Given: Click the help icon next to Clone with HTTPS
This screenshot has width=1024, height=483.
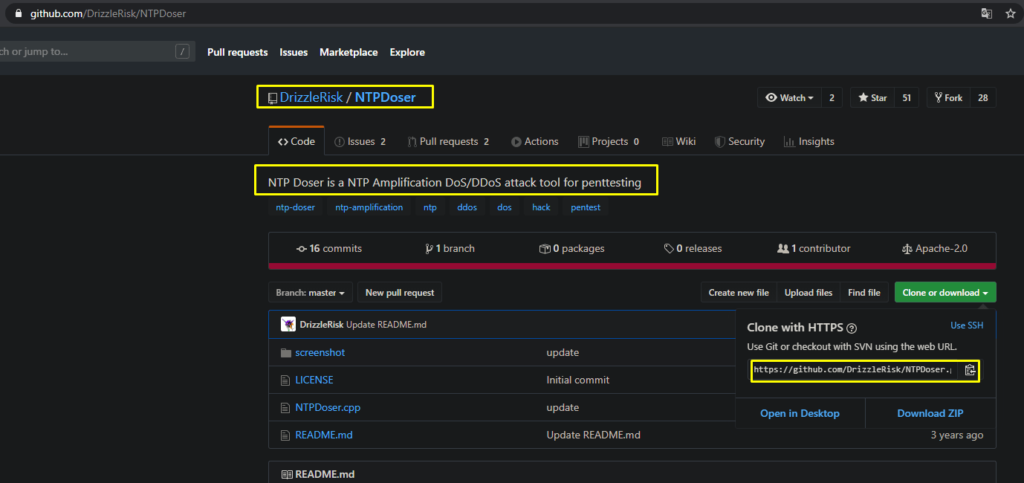Looking at the screenshot, I should point(851,328).
